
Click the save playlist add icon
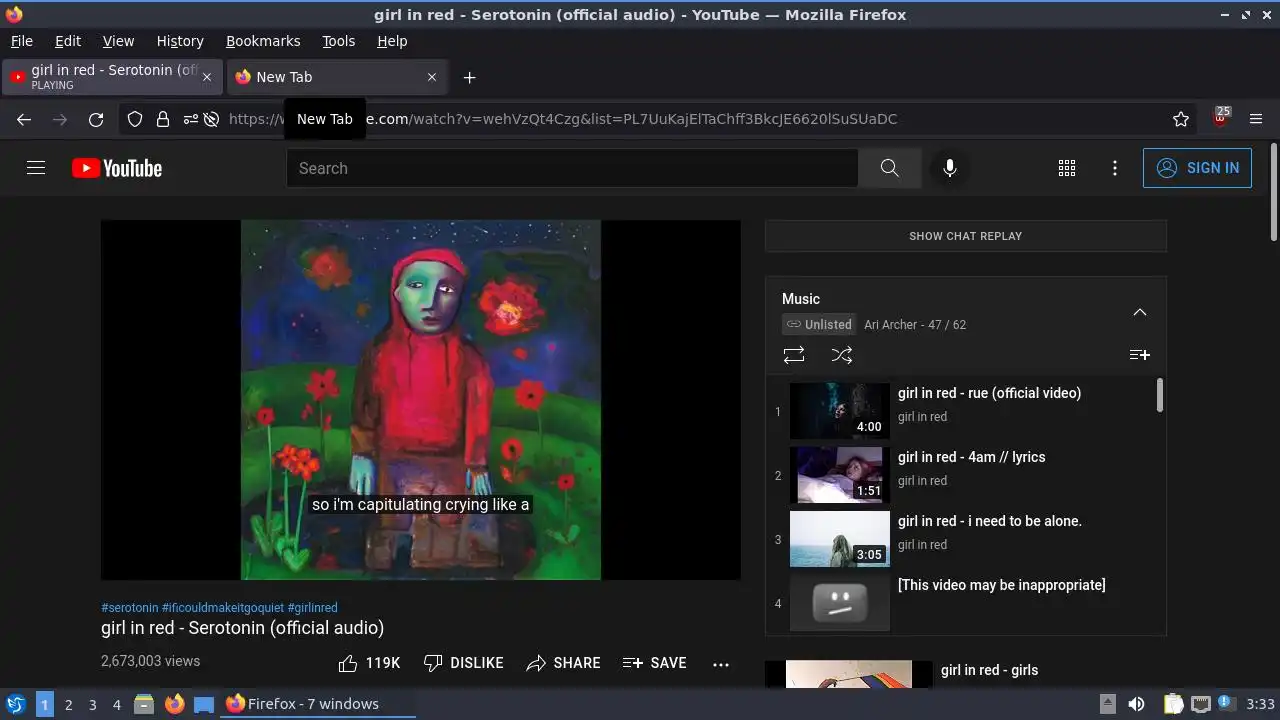pyautogui.click(x=1139, y=355)
